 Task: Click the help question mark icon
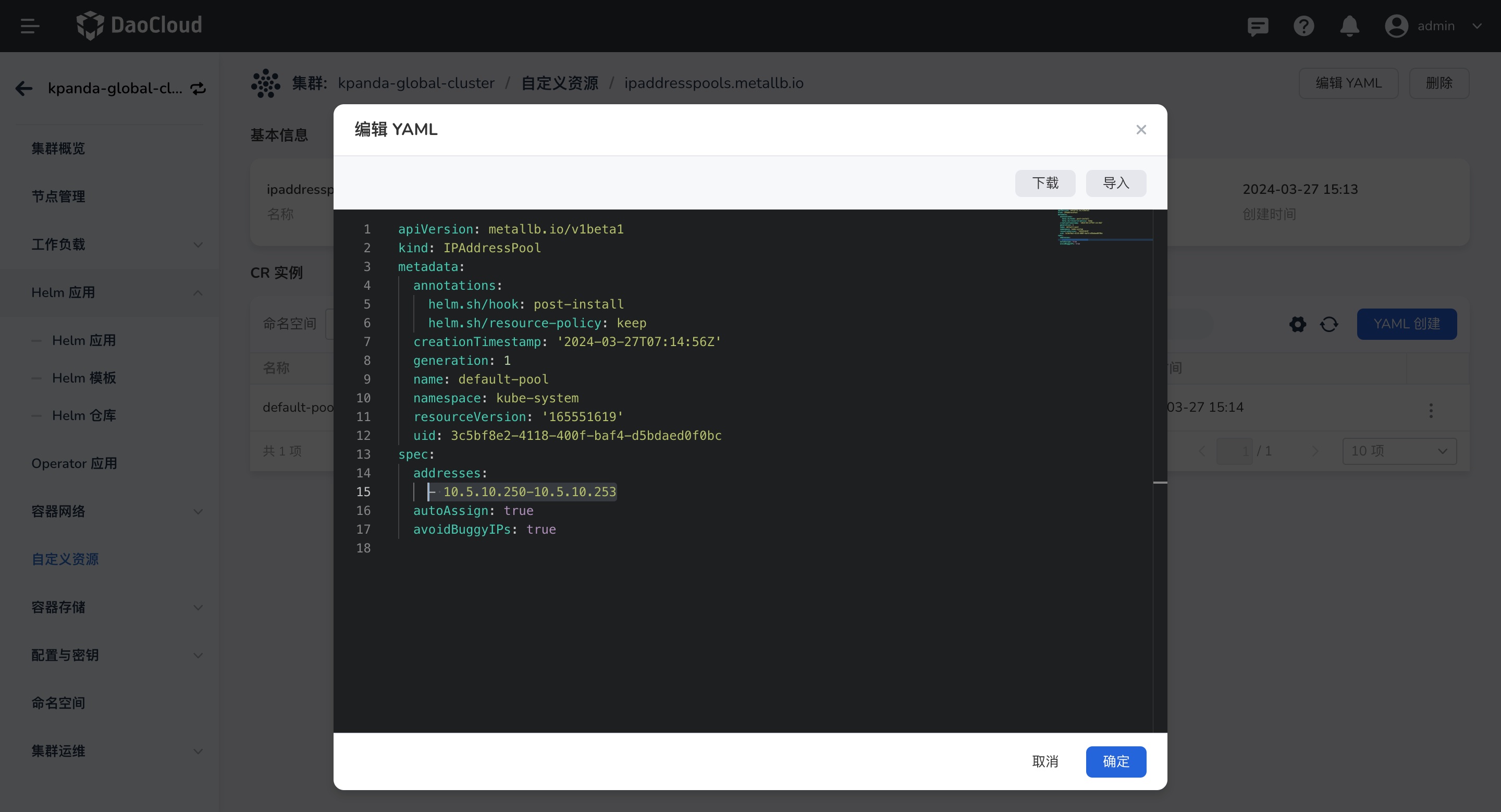pos(1303,26)
